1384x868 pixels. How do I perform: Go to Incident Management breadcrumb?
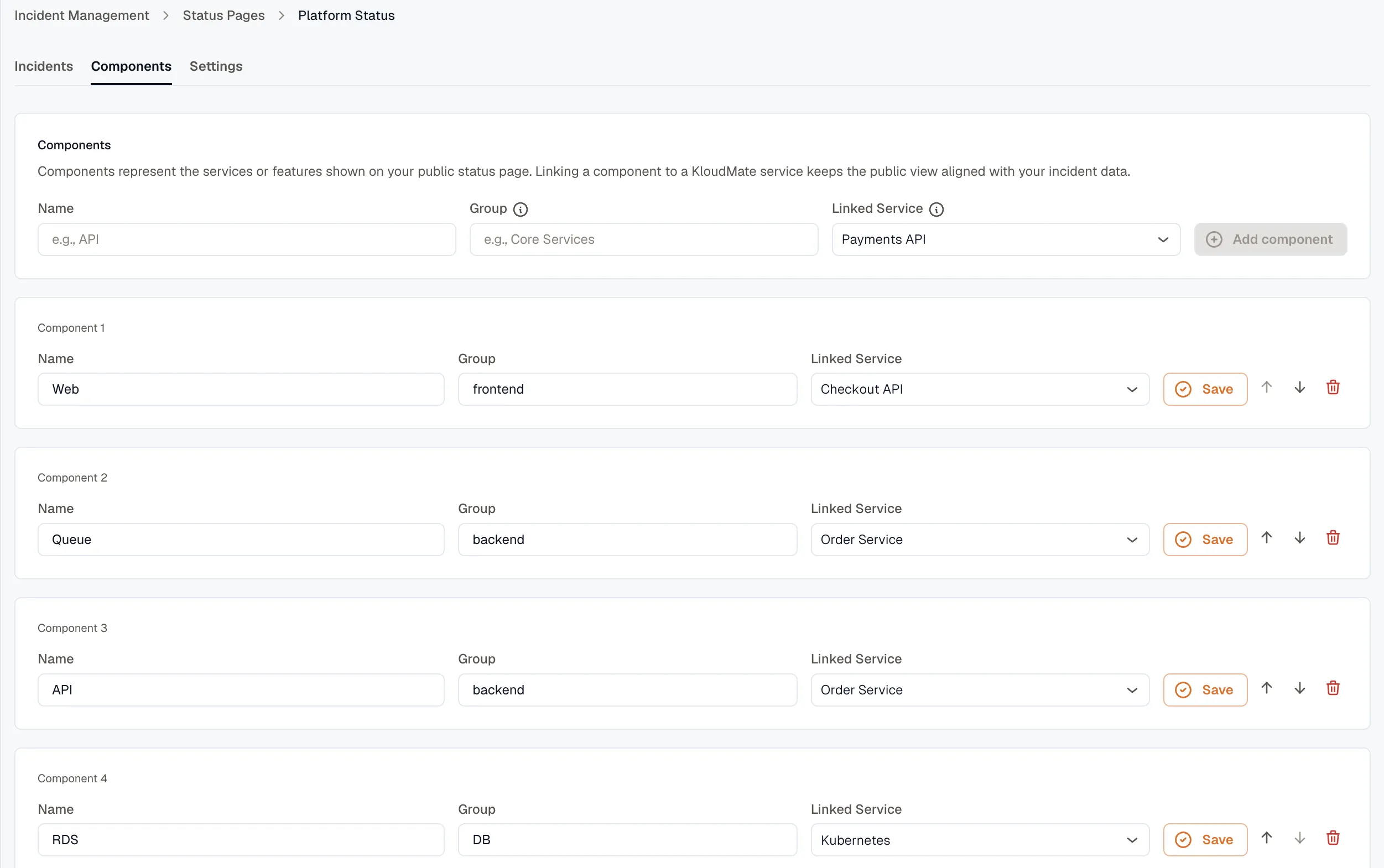point(81,15)
